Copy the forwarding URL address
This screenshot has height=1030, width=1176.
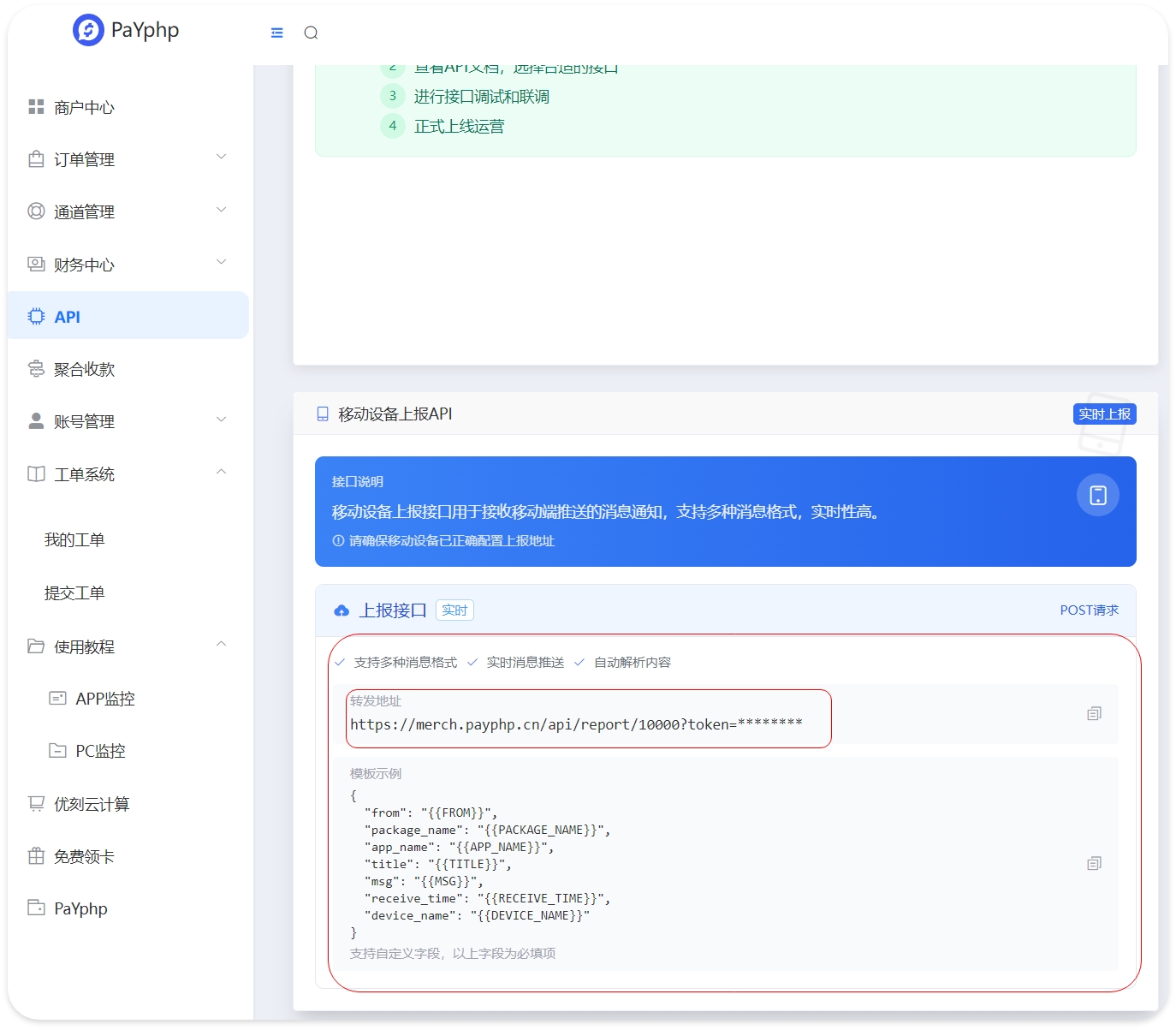(x=1093, y=714)
